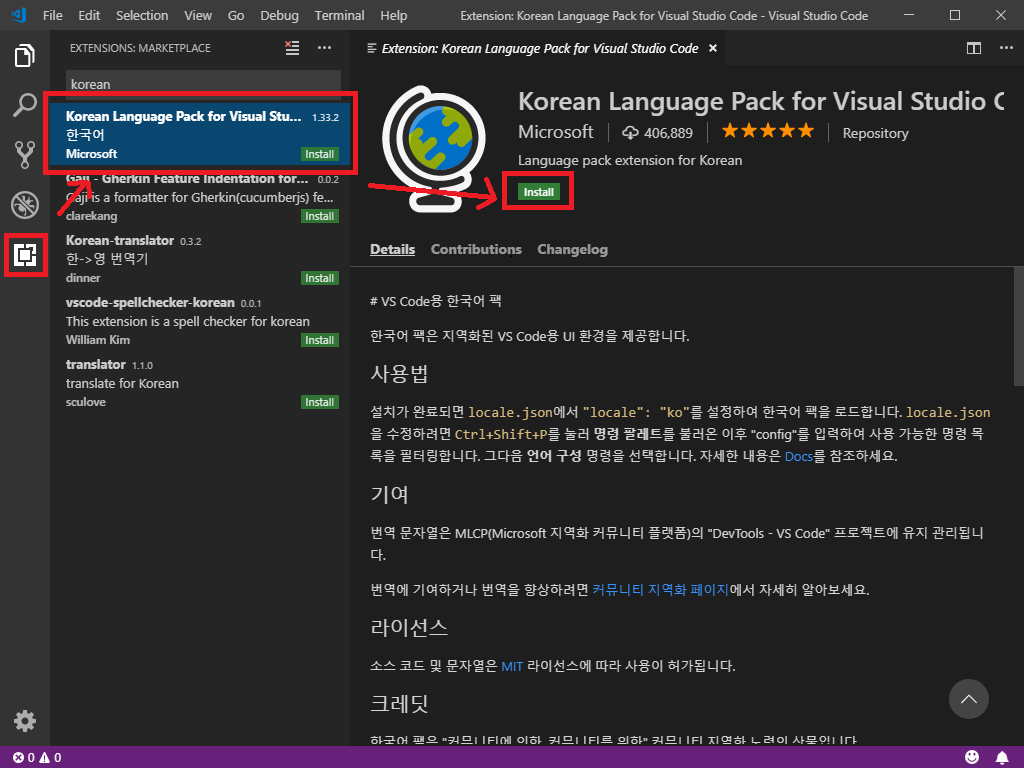
Task: Install Korean-translator by dinner
Action: click(x=319, y=278)
